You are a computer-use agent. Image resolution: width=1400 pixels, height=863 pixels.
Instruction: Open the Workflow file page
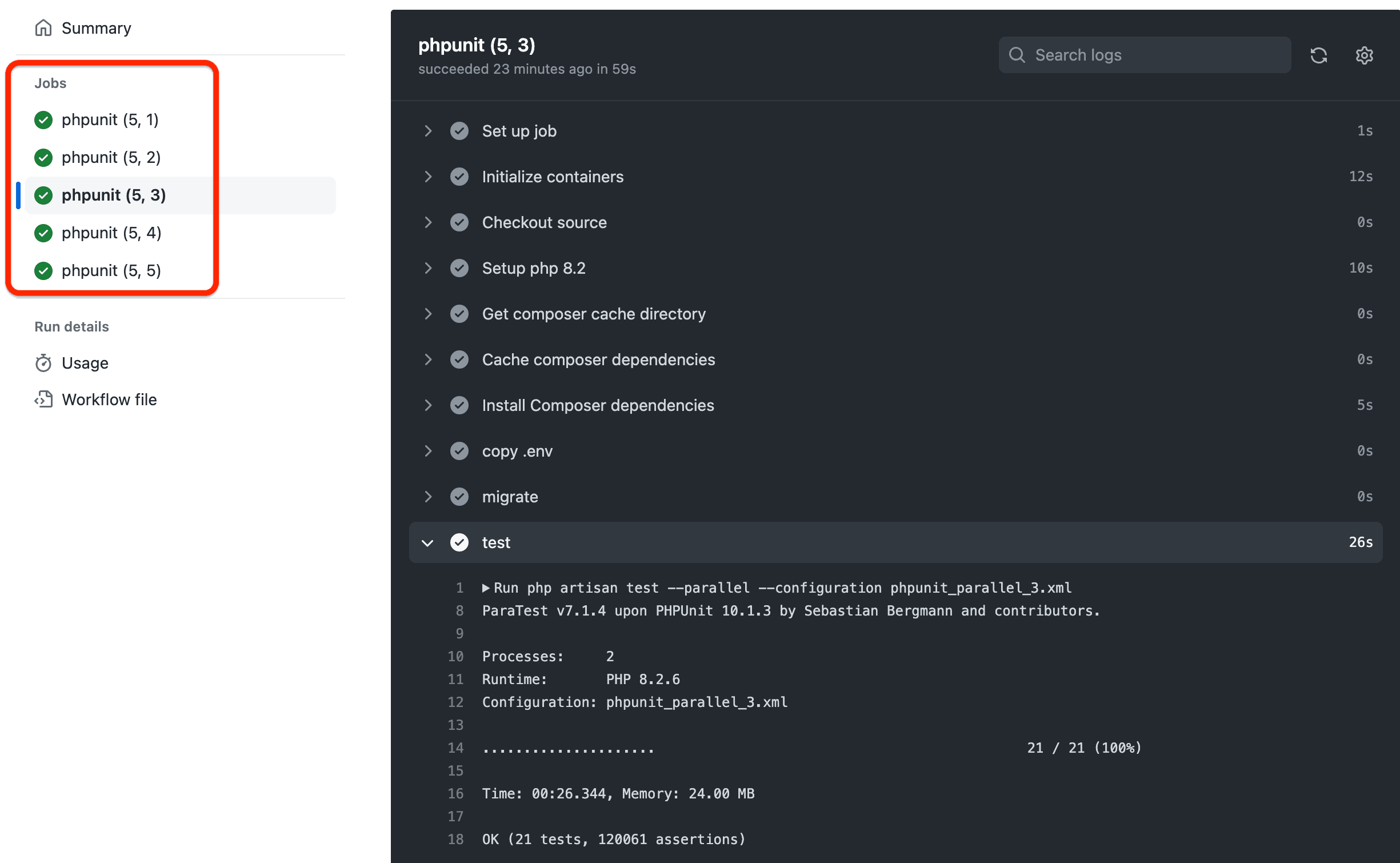tap(109, 399)
